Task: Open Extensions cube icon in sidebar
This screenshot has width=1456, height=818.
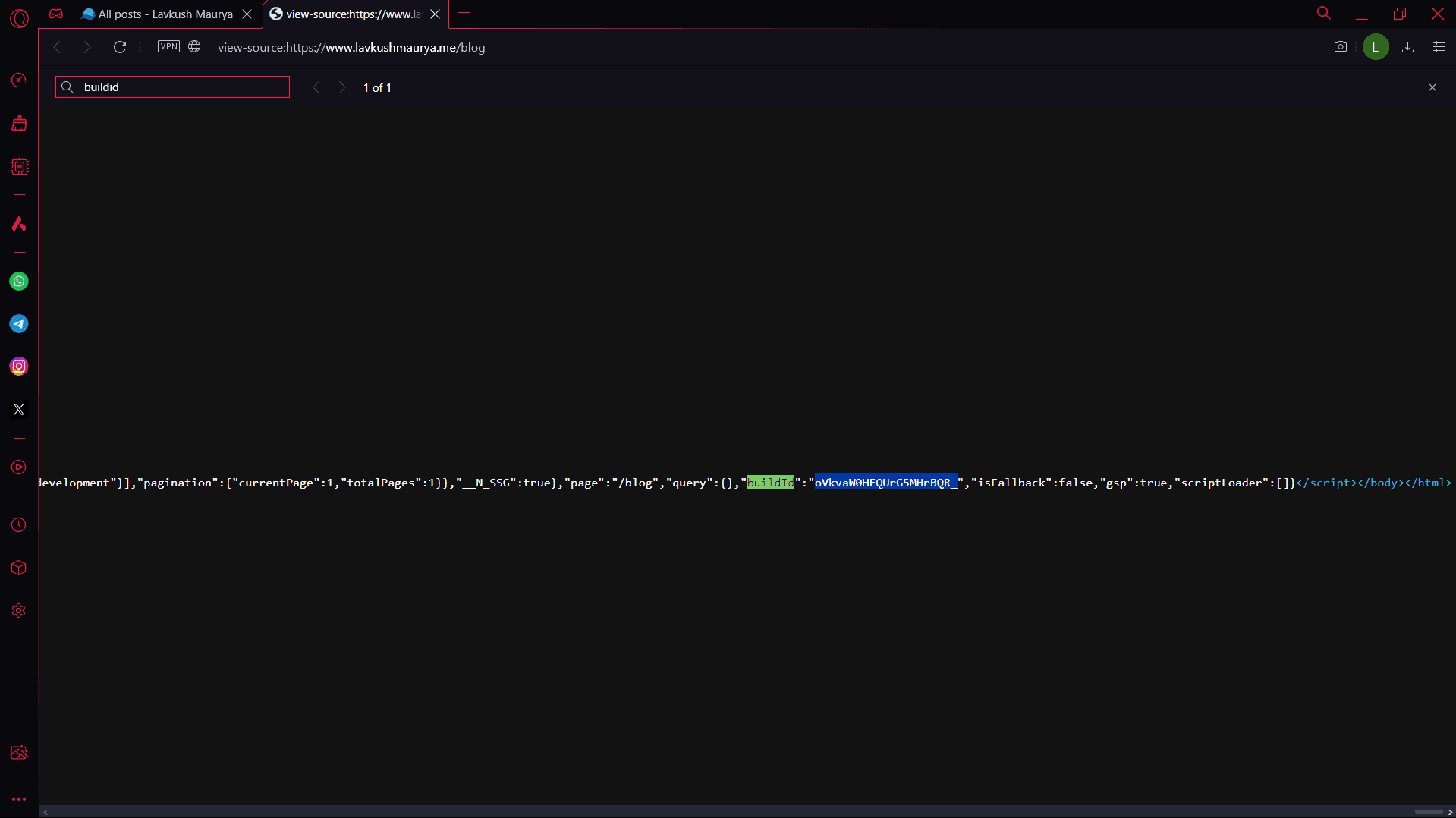Action: [x=19, y=568]
